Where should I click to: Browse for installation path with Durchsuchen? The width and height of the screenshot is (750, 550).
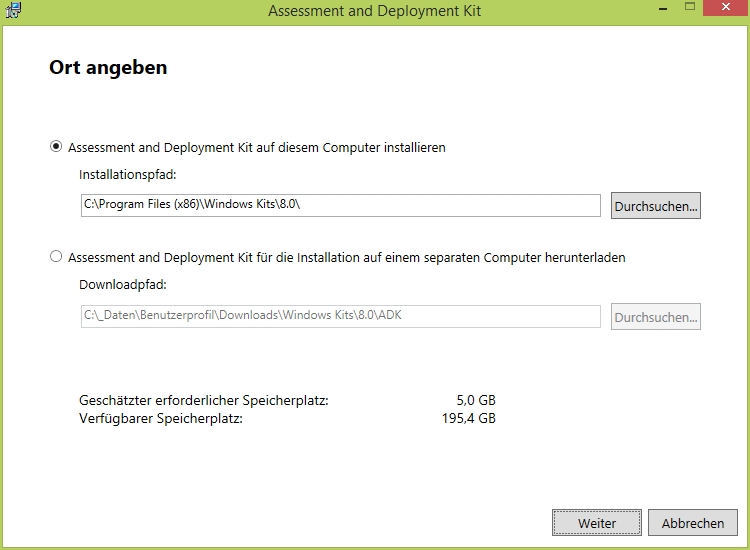tap(656, 206)
